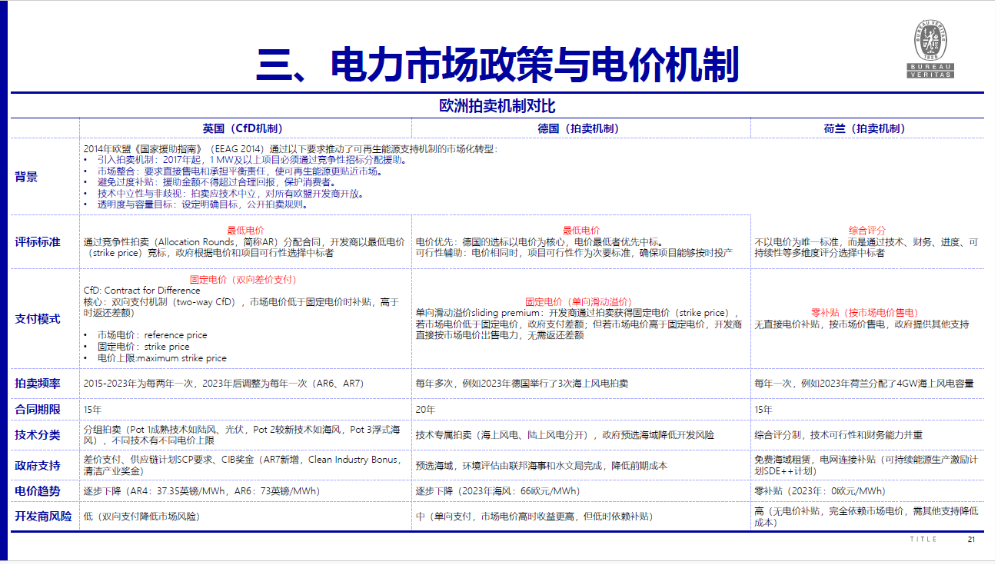Viewport: 996px width, 564px height.
Task: Click the text 核心：双向支付机制 (two-way CfD)
Action: [x=241, y=307]
